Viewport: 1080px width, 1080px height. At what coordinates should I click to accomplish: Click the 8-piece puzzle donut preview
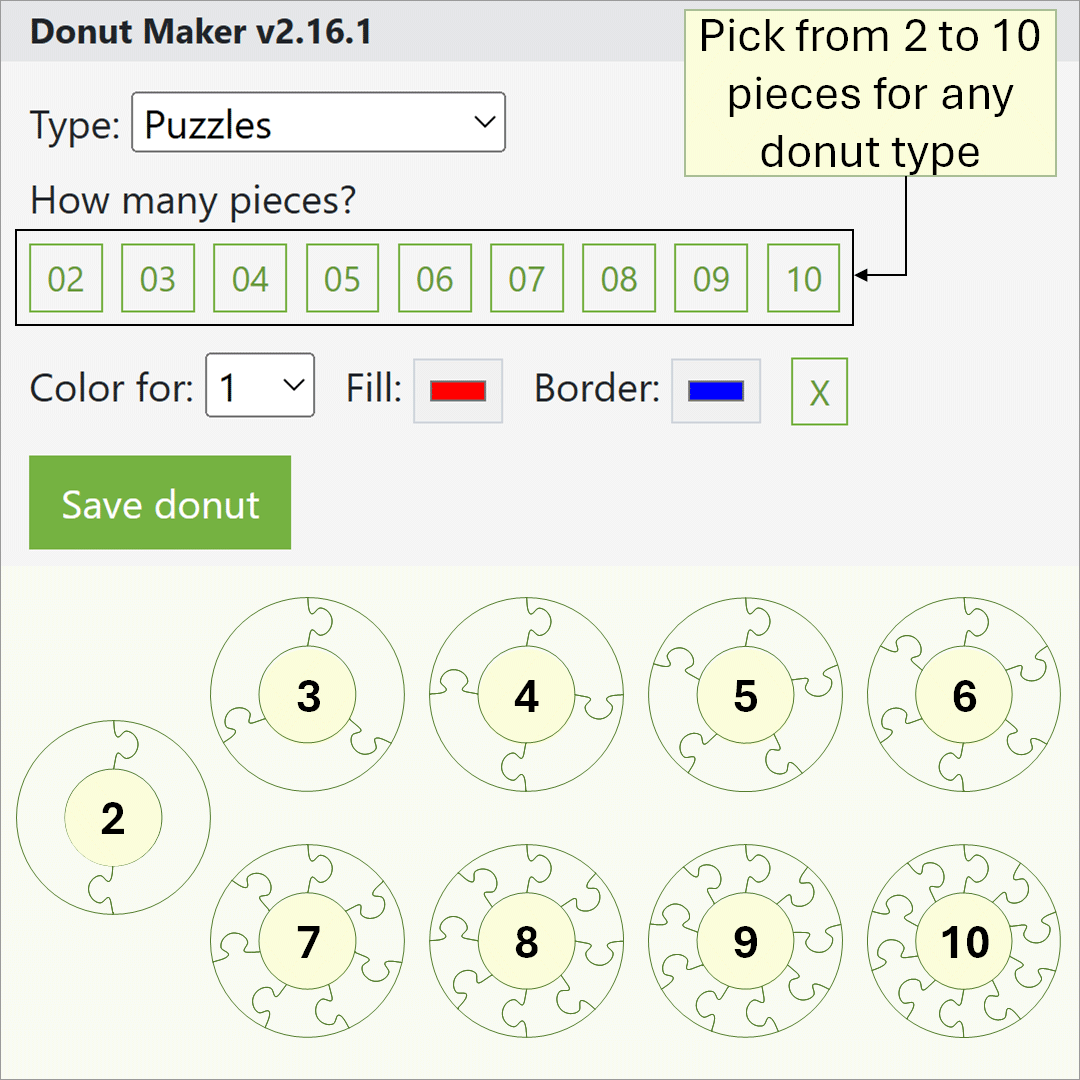[526, 940]
